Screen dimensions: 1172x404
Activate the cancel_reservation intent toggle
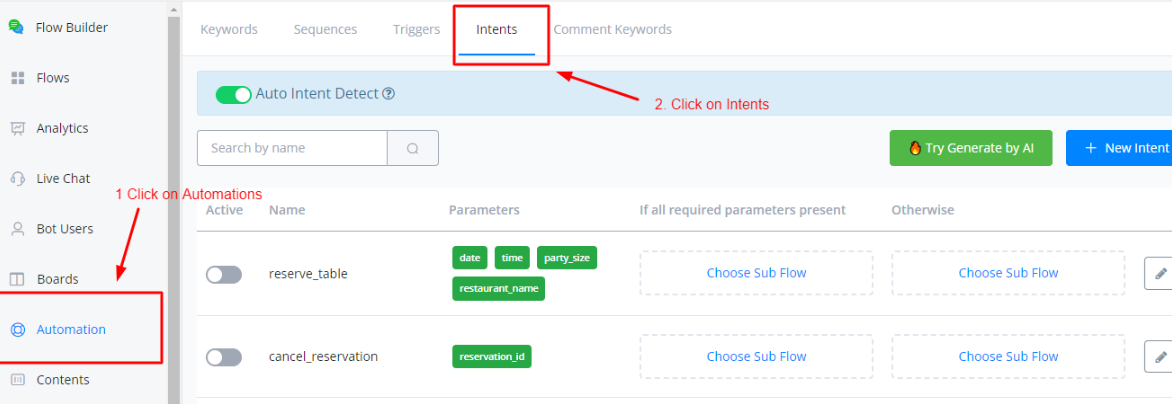[224, 357]
